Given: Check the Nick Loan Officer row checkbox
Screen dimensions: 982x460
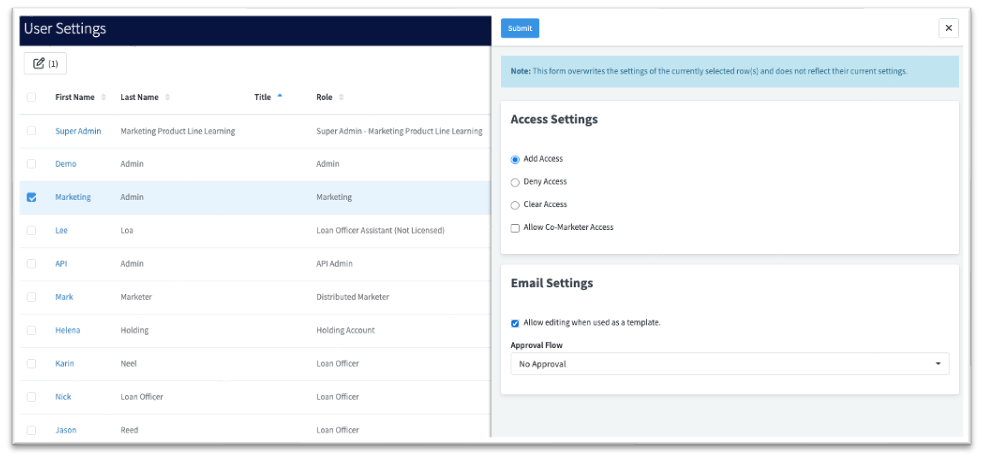Looking at the screenshot, I should coord(31,397).
